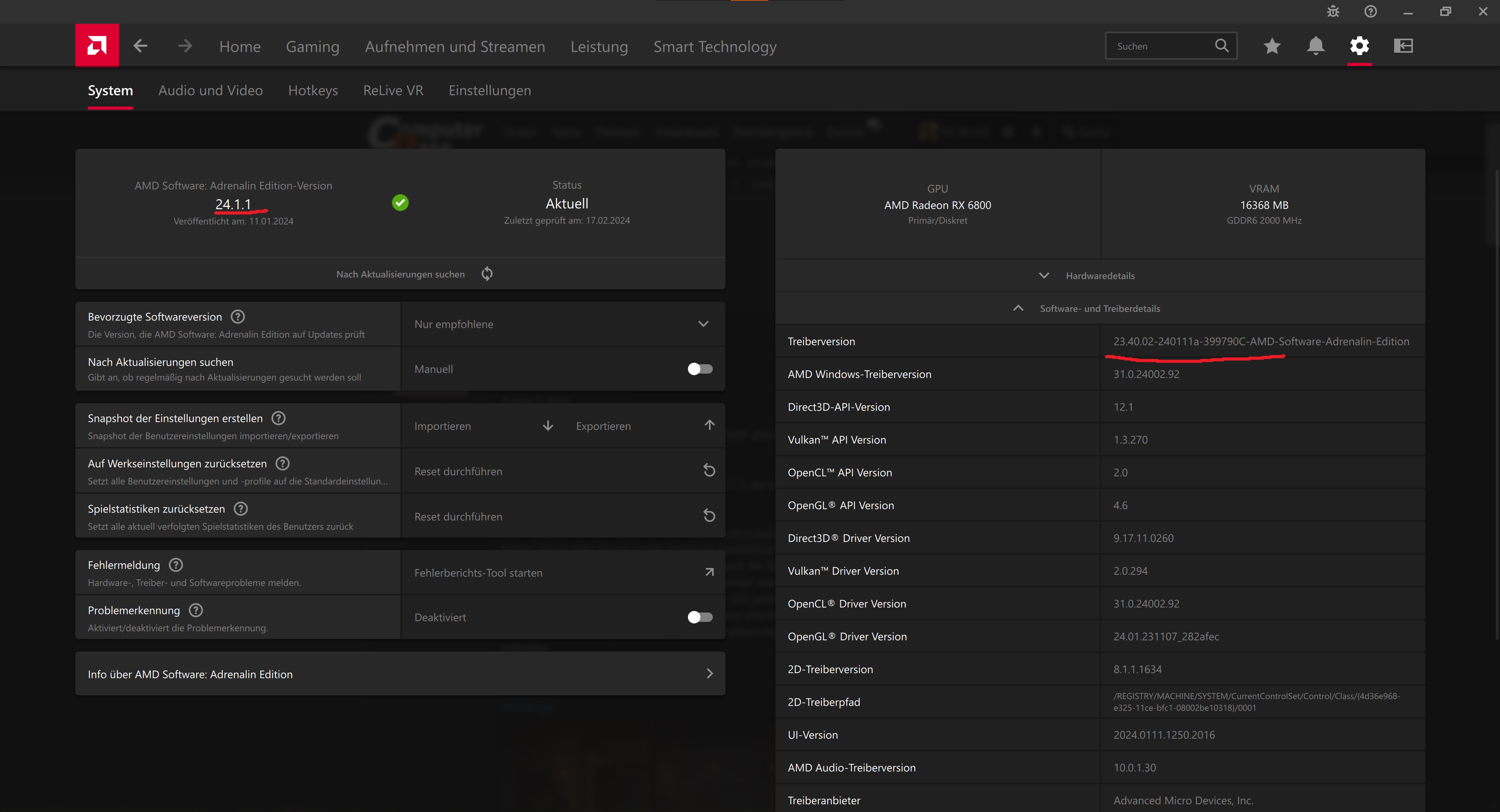
Task: Switch to the Audio und Video tab
Action: click(210, 90)
